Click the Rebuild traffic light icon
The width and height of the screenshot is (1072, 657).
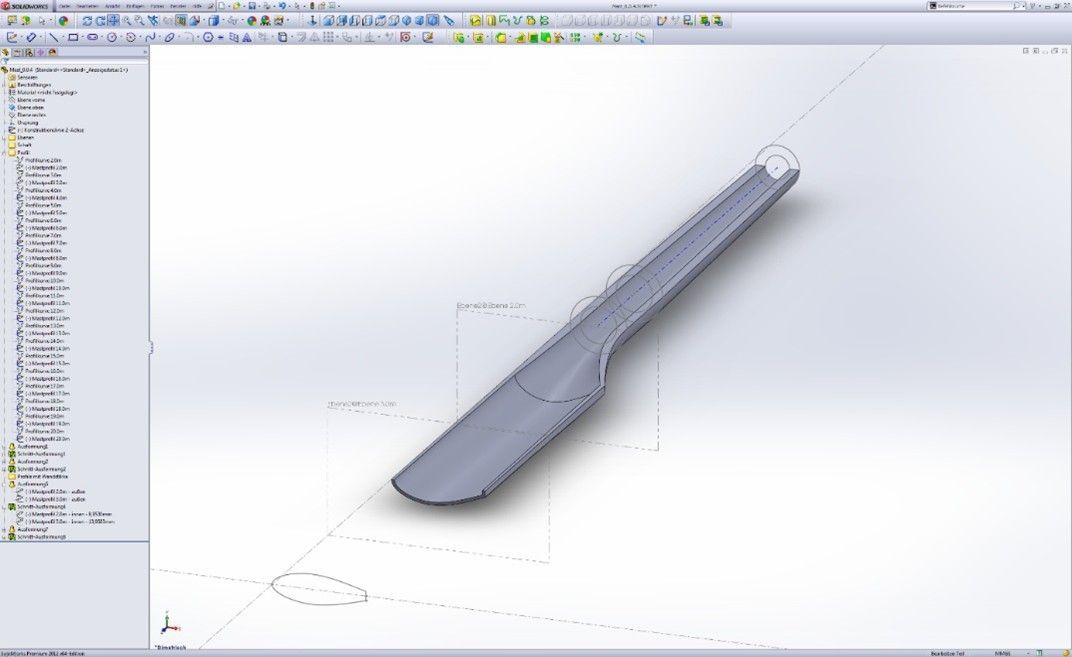tap(311, 5)
